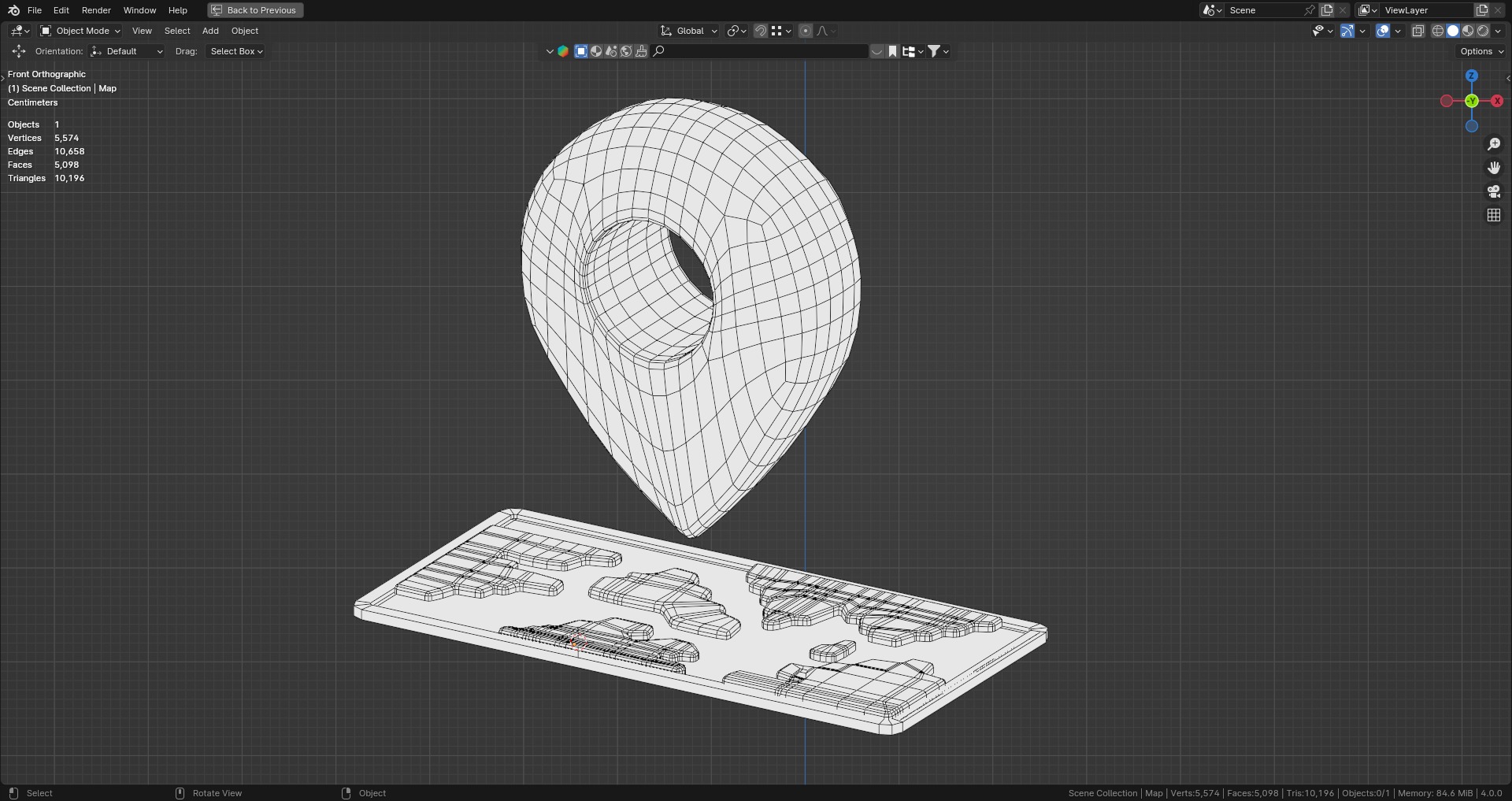
Task: Select the brush icon in the header
Action: (641, 51)
